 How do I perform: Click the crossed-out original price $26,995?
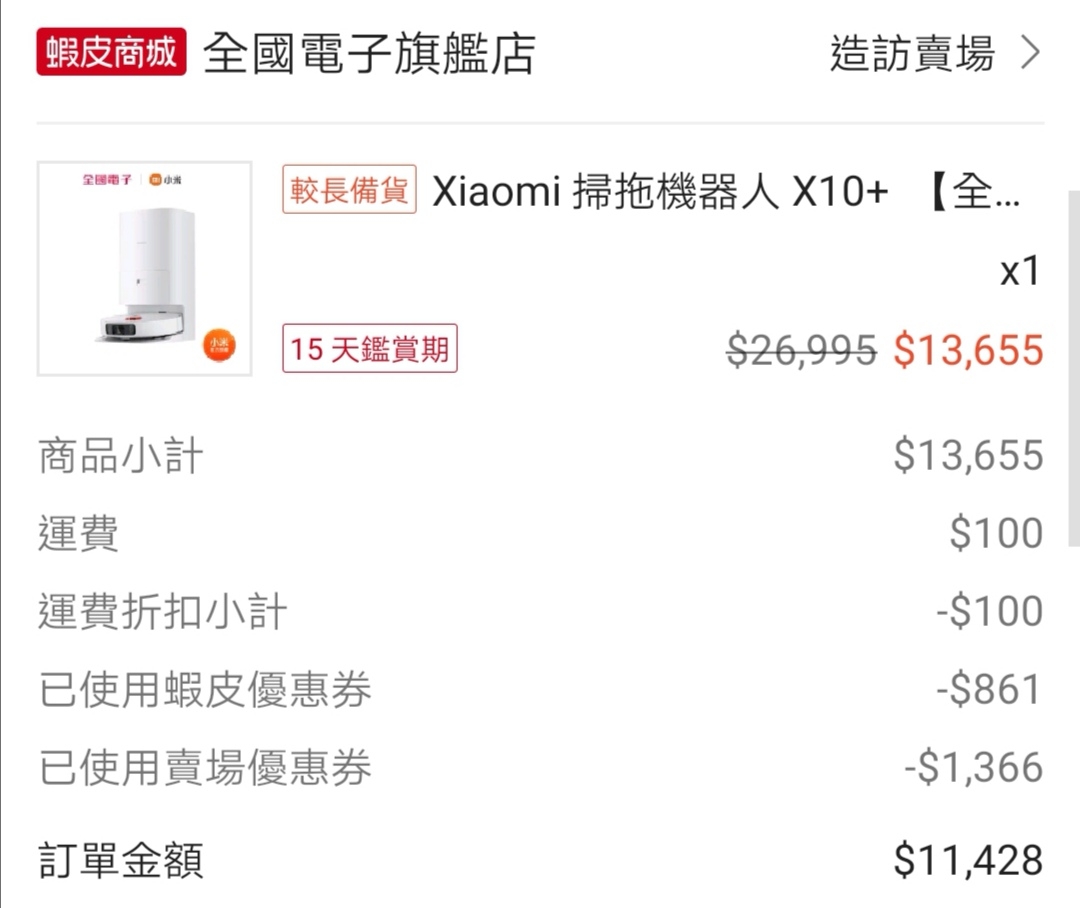pos(801,350)
